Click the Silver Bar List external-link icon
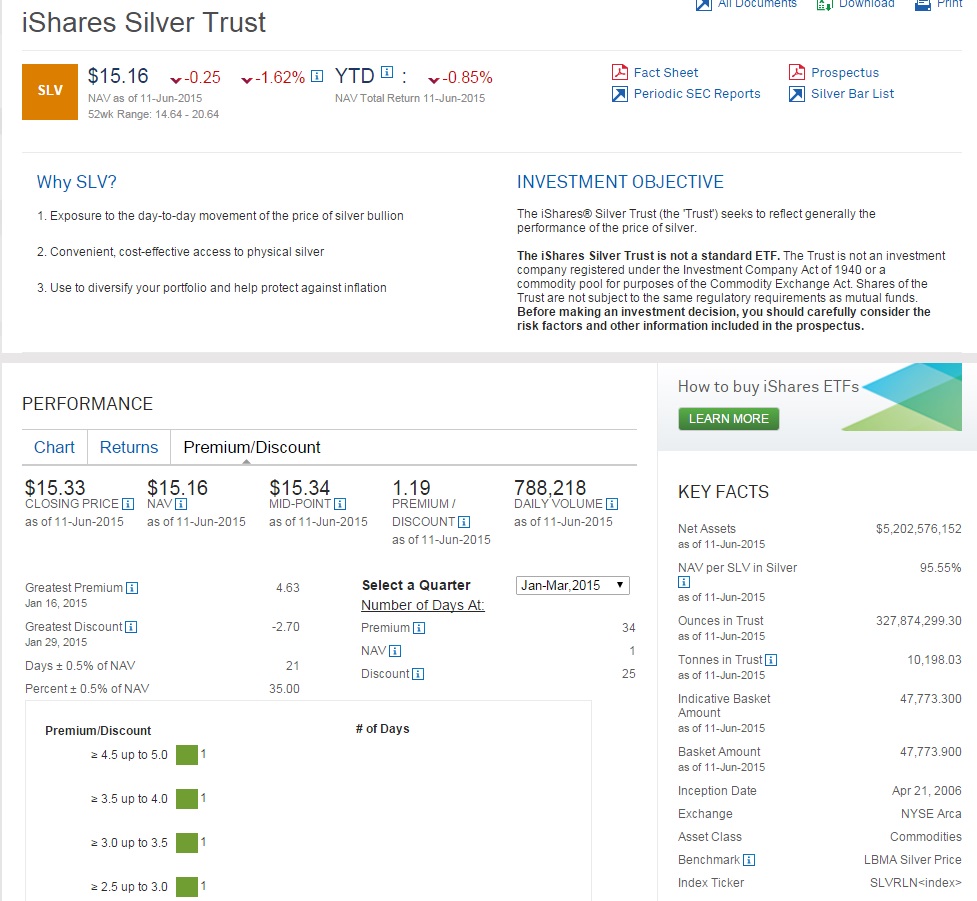Viewport: 977px width, 901px height. [797, 94]
